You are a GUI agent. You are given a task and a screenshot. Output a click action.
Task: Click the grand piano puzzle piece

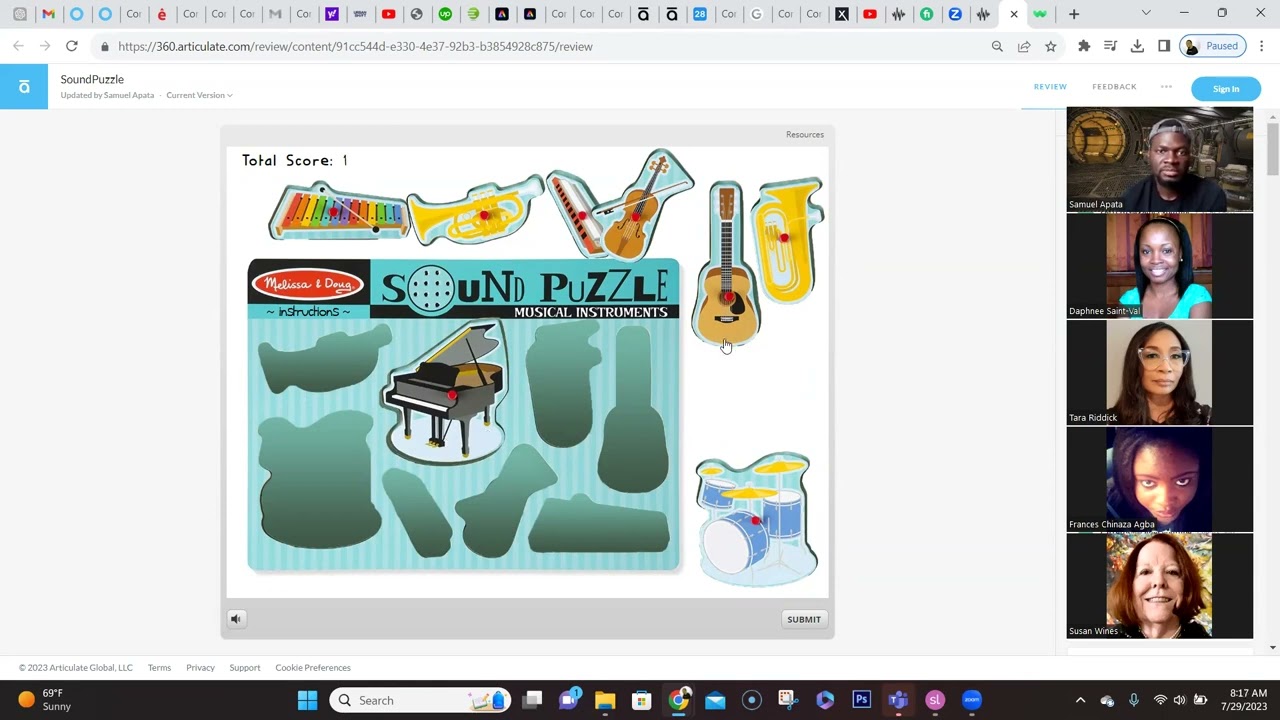(446, 392)
